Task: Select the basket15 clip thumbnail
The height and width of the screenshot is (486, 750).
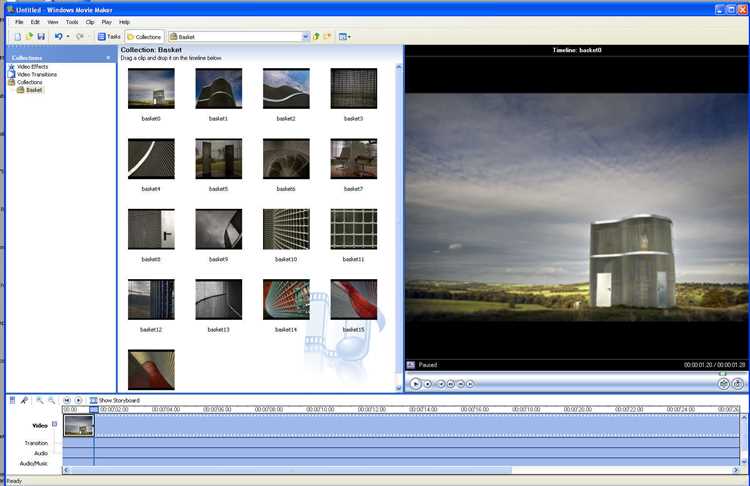Action: point(353,299)
